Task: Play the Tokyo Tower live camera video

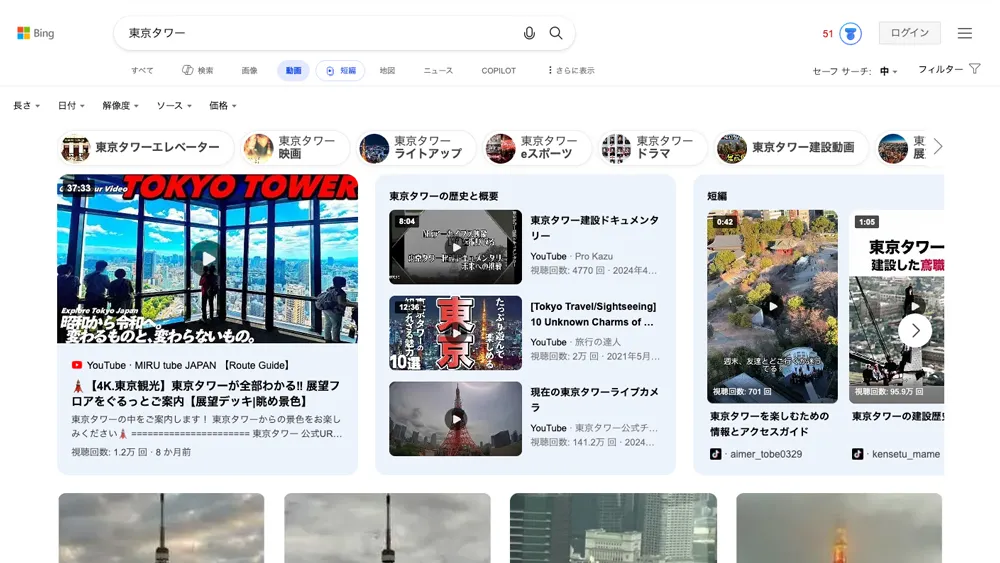Action: point(455,419)
